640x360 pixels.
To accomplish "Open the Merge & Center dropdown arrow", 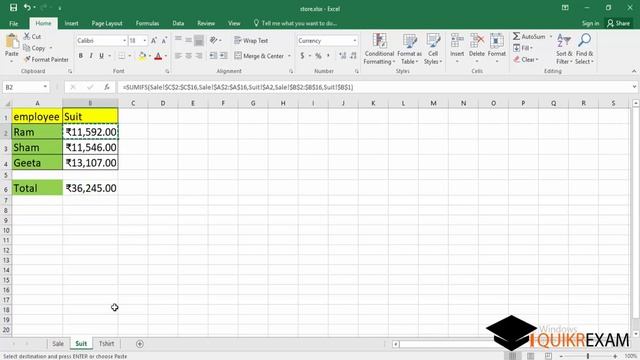I will click(x=289, y=56).
